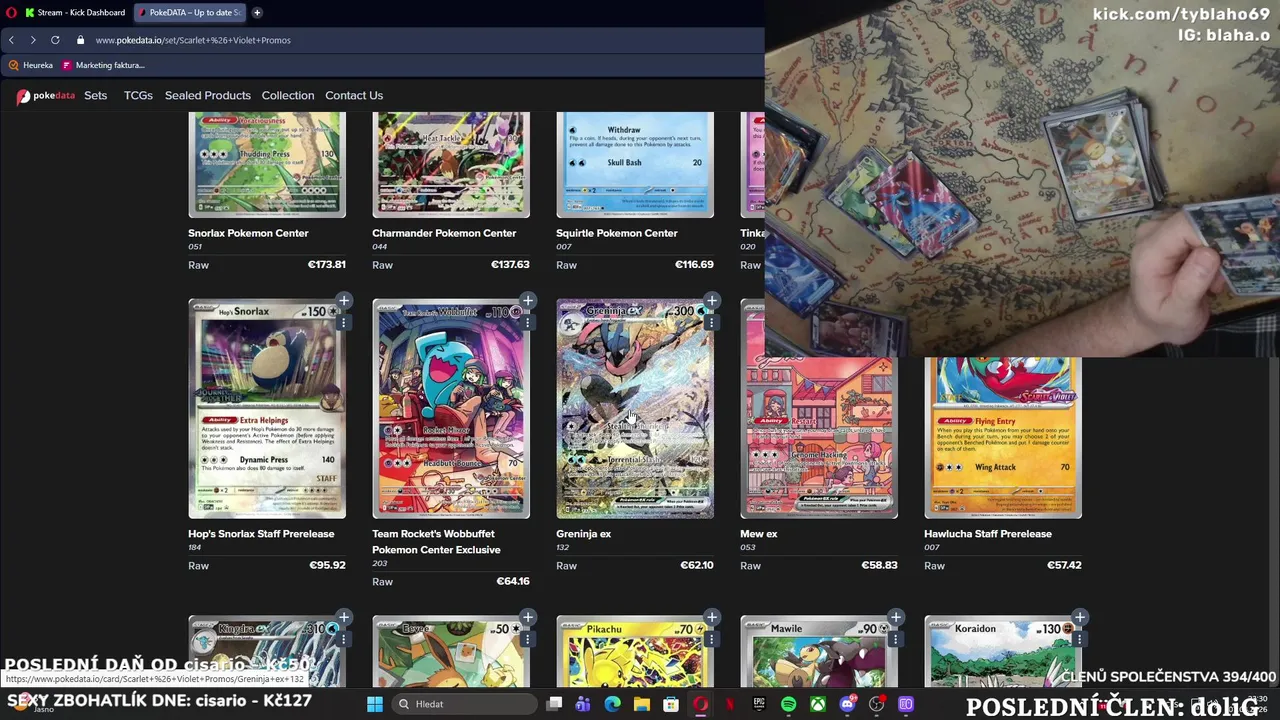
Task: Open the Heureka bookmark
Action: 30,65
